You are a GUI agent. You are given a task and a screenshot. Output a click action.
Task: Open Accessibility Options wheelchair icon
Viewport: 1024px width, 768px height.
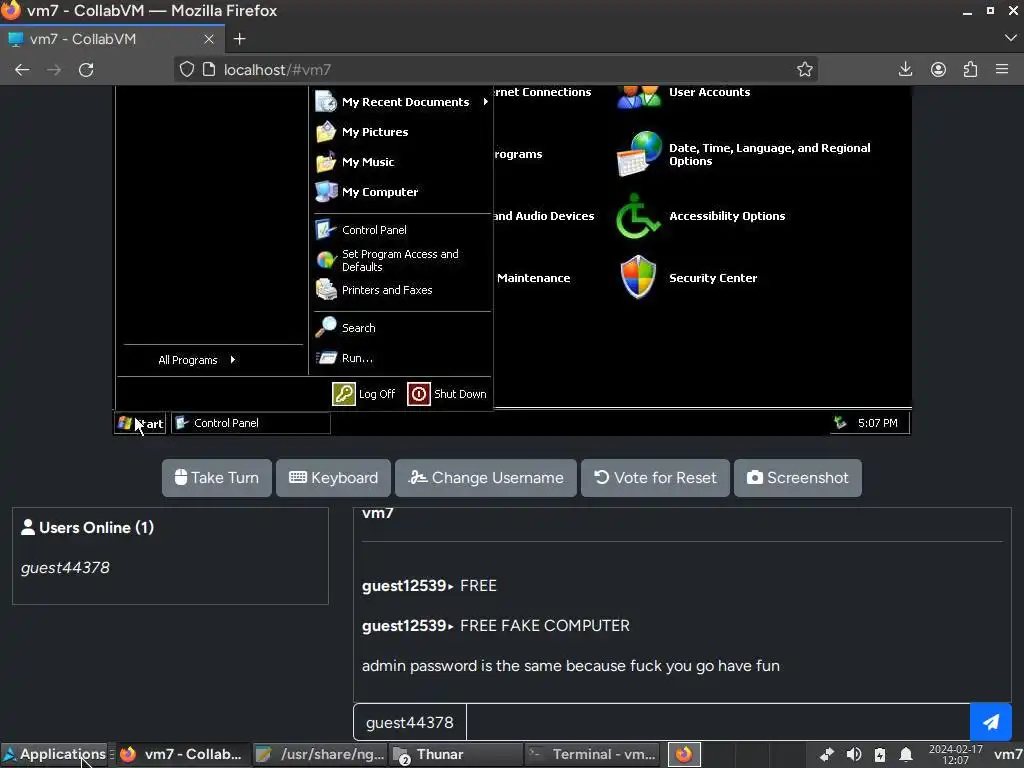coord(637,216)
